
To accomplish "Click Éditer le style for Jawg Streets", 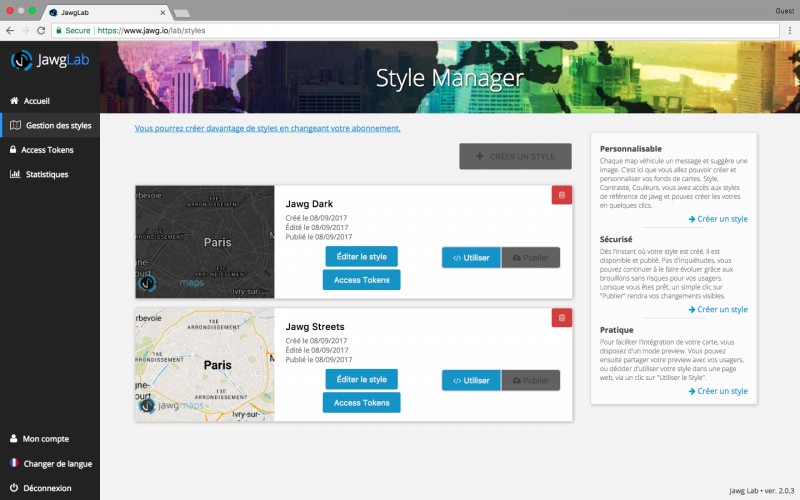I will pos(362,379).
